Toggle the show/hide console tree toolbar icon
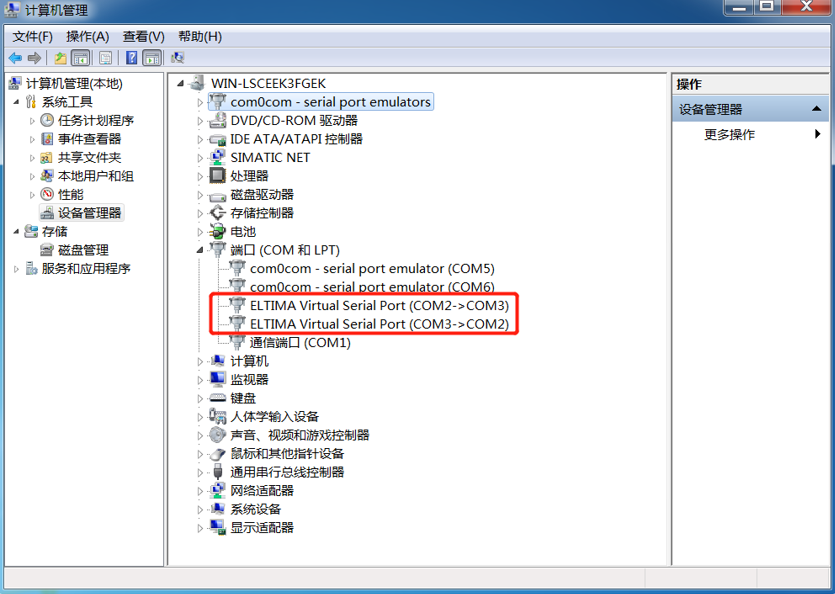The height and width of the screenshot is (594, 835). (x=81, y=58)
